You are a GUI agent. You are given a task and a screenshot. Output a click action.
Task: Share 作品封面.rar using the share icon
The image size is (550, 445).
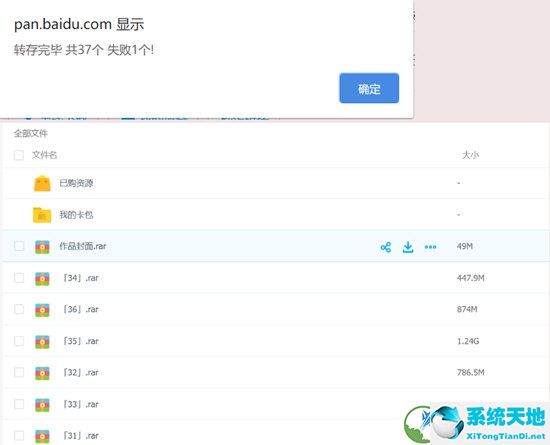coord(385,247)
